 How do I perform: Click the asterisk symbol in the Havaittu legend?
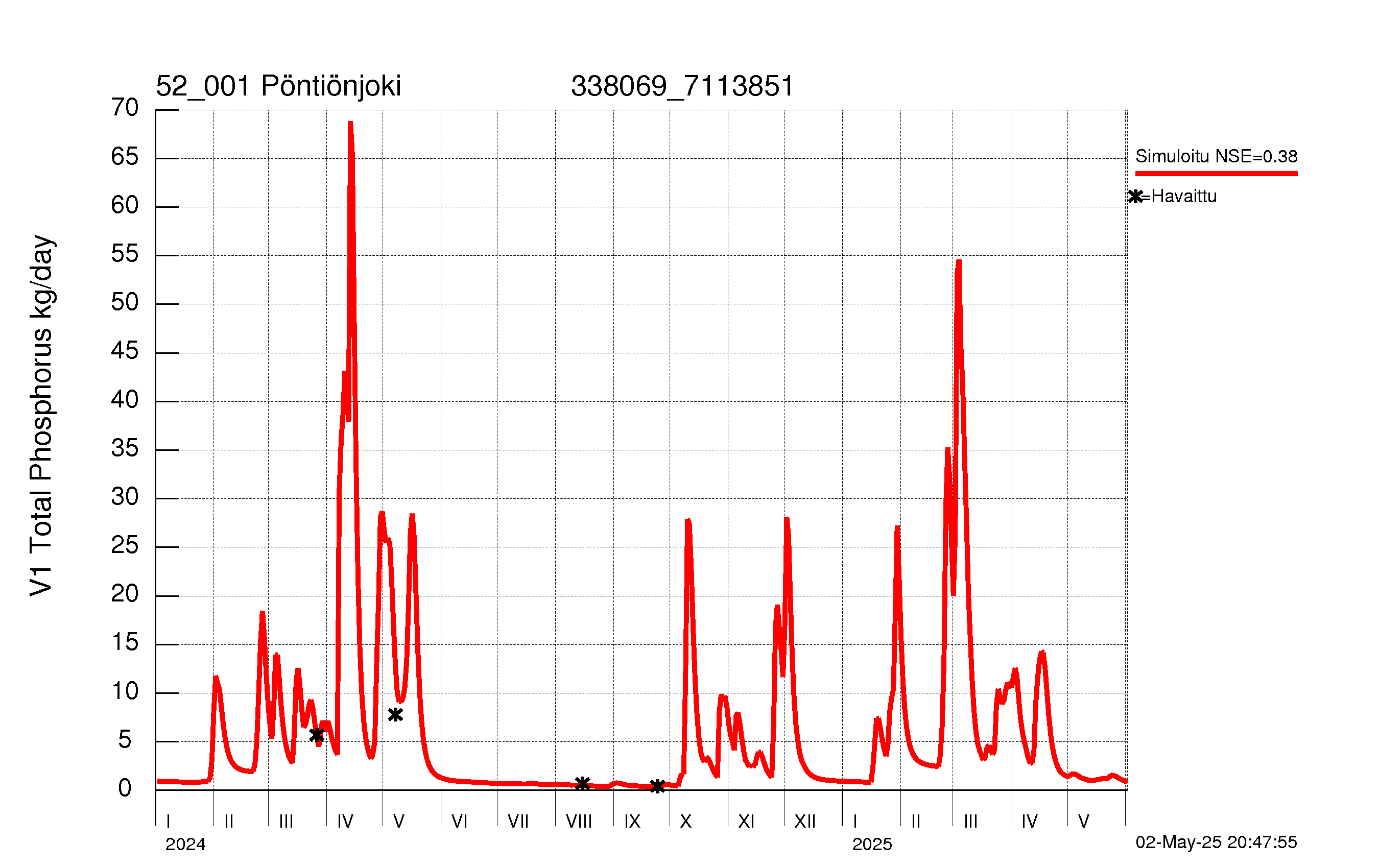[x=1135, y=197]
